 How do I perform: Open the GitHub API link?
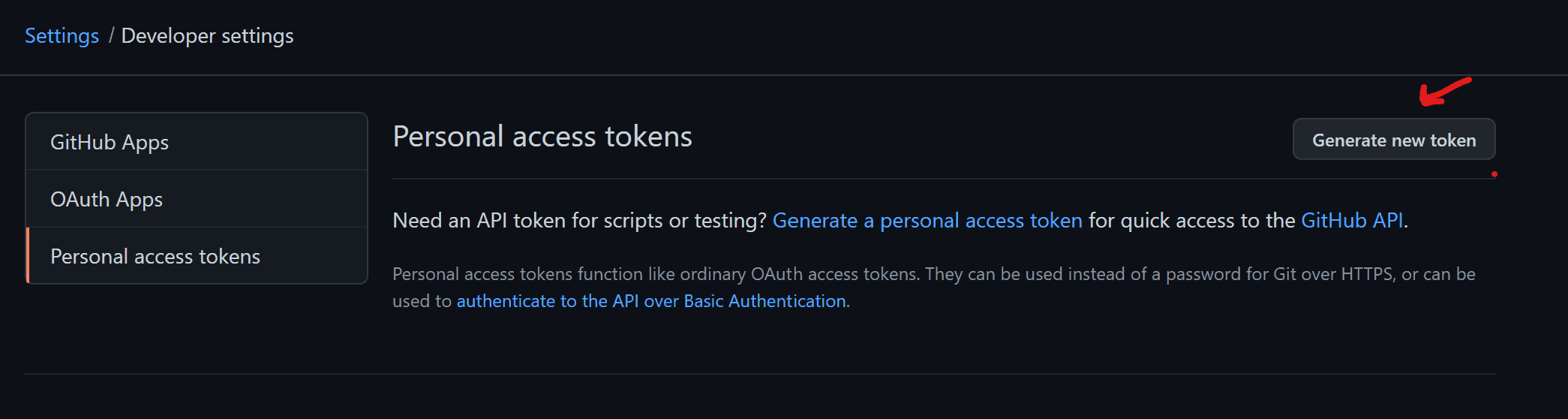click(x=1352, y=220)
